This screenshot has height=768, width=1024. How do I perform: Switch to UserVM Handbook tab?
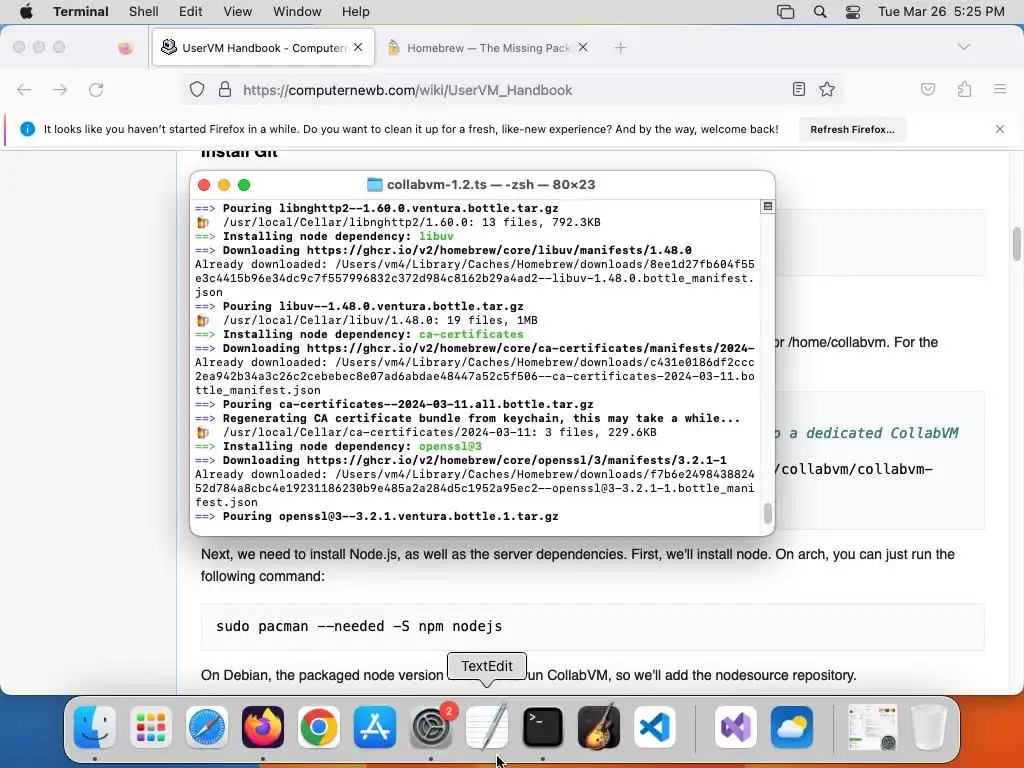[x=263, y=48]
